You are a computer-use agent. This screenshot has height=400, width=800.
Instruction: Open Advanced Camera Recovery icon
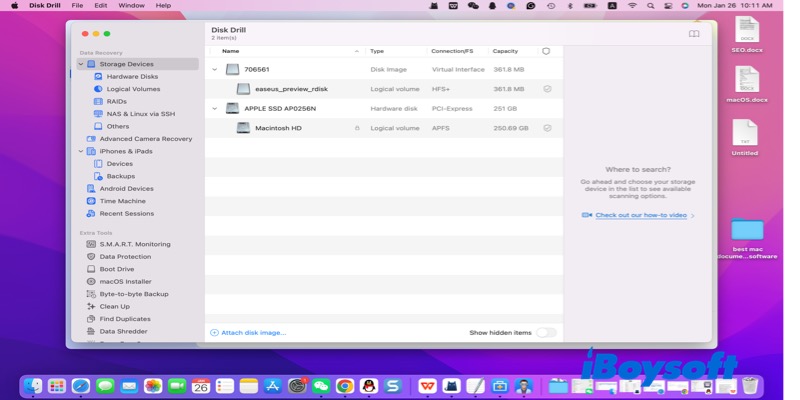click(91, 139)
